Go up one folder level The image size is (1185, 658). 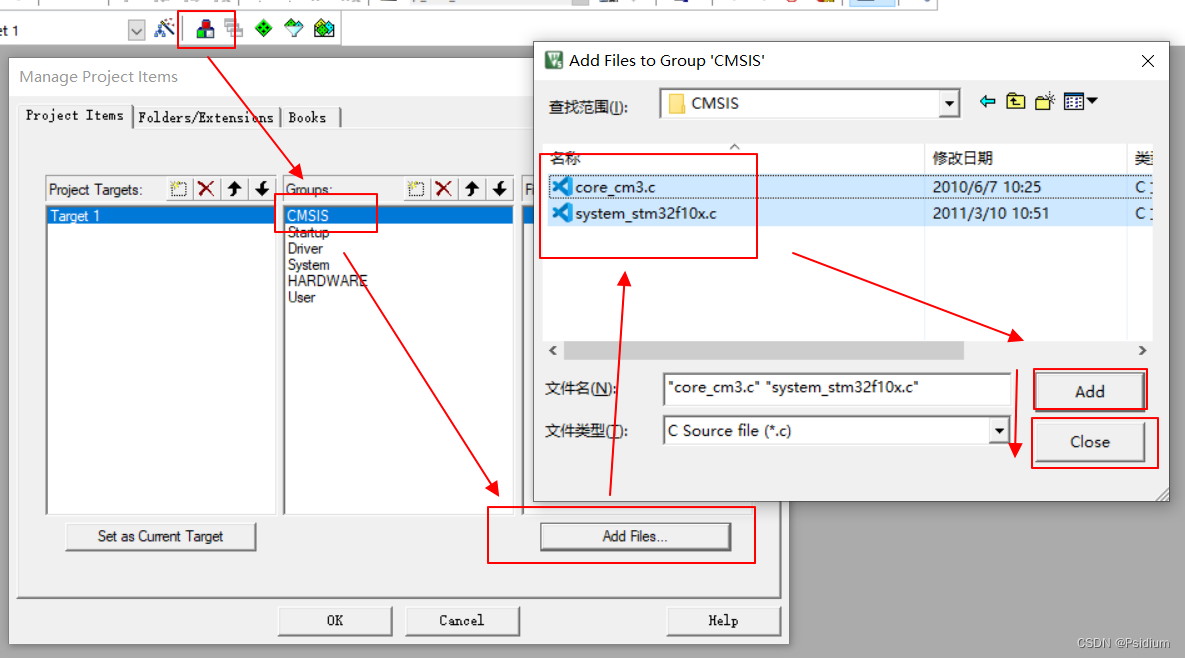(x=1016, y=101)
